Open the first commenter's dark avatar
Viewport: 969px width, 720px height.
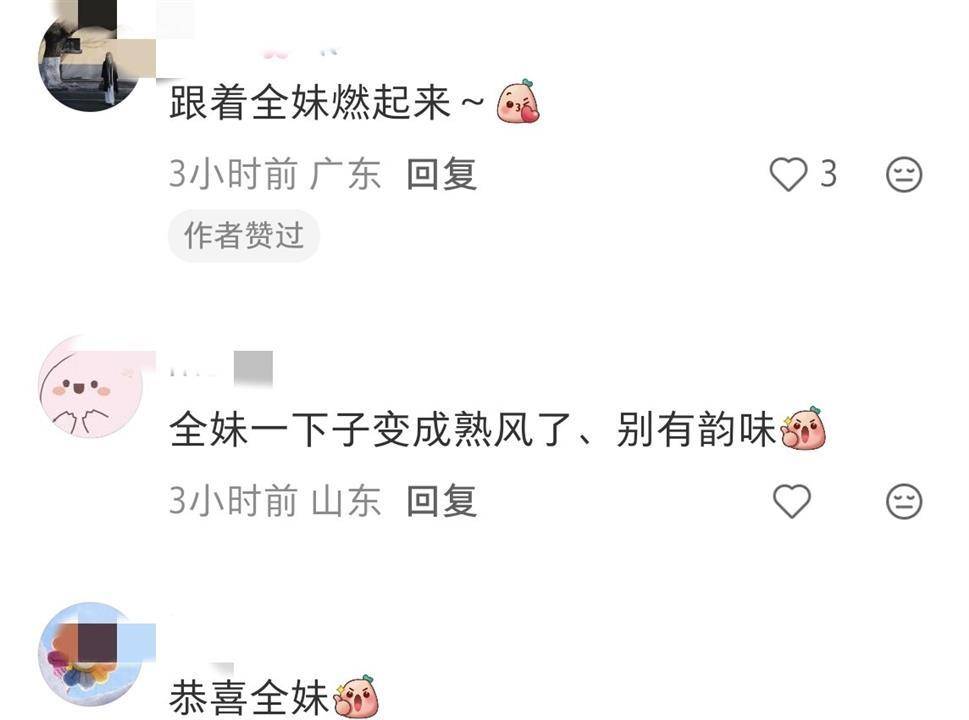(x=91, y=57)
